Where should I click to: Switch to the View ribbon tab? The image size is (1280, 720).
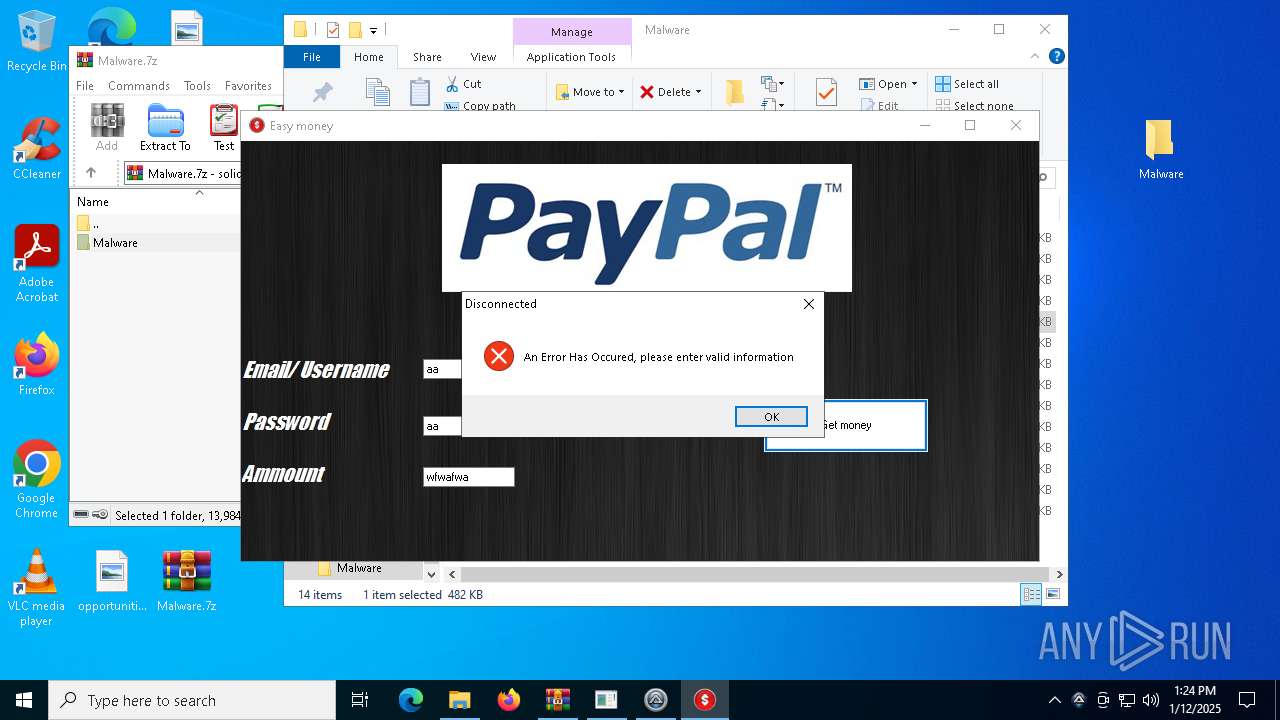[x=483, y=57]
